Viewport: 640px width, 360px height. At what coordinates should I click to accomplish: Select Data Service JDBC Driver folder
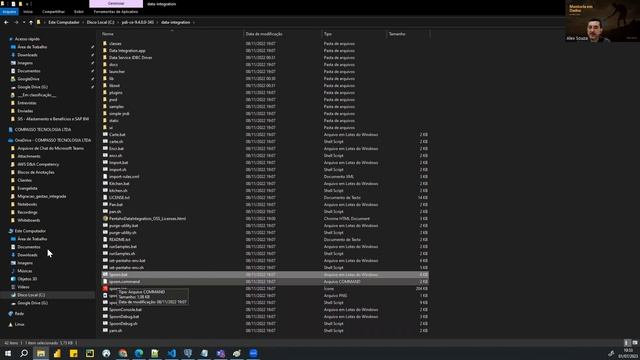(x=130, y=58)
